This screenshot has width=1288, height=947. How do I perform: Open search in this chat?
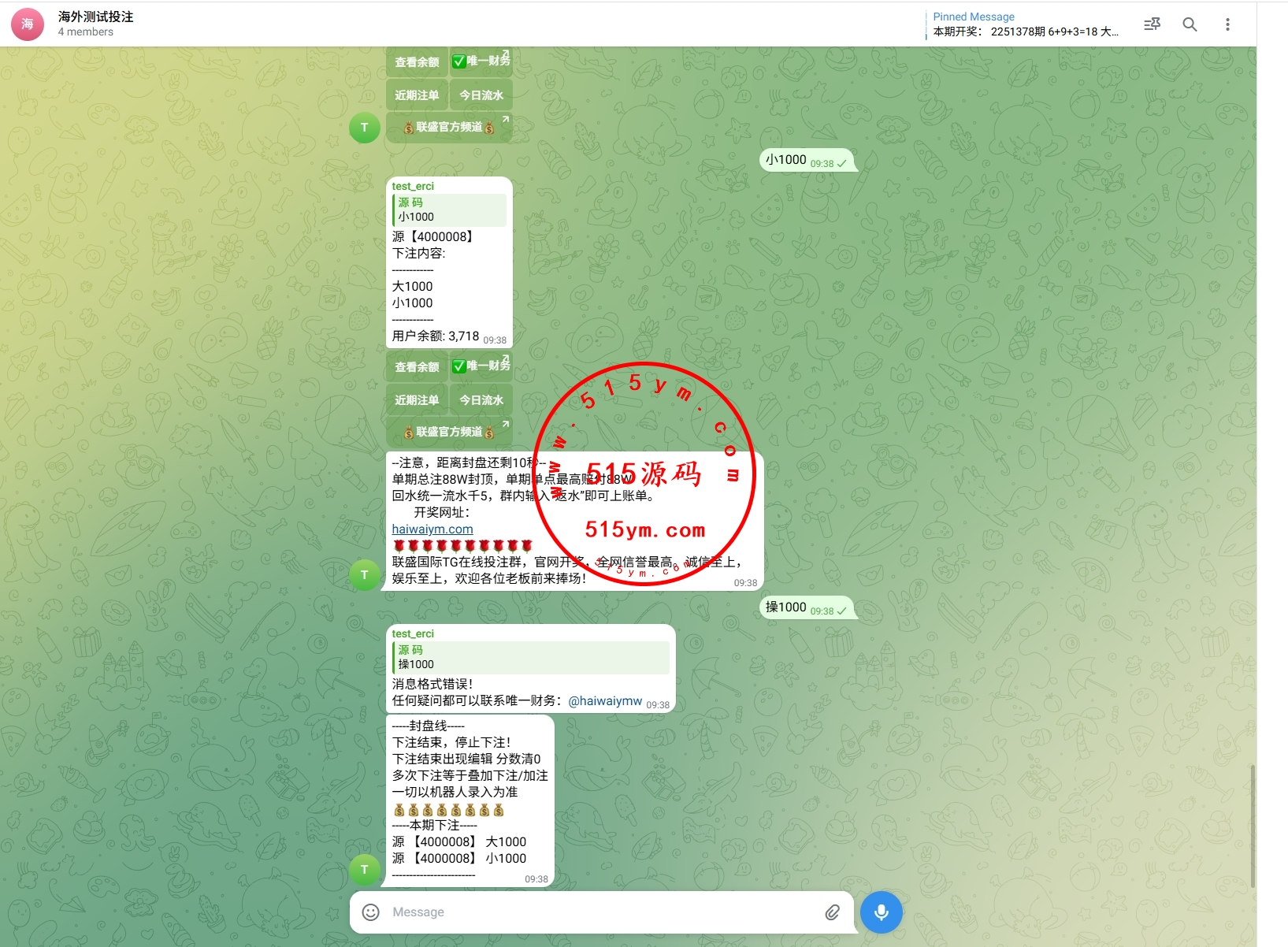[1190, 24]
